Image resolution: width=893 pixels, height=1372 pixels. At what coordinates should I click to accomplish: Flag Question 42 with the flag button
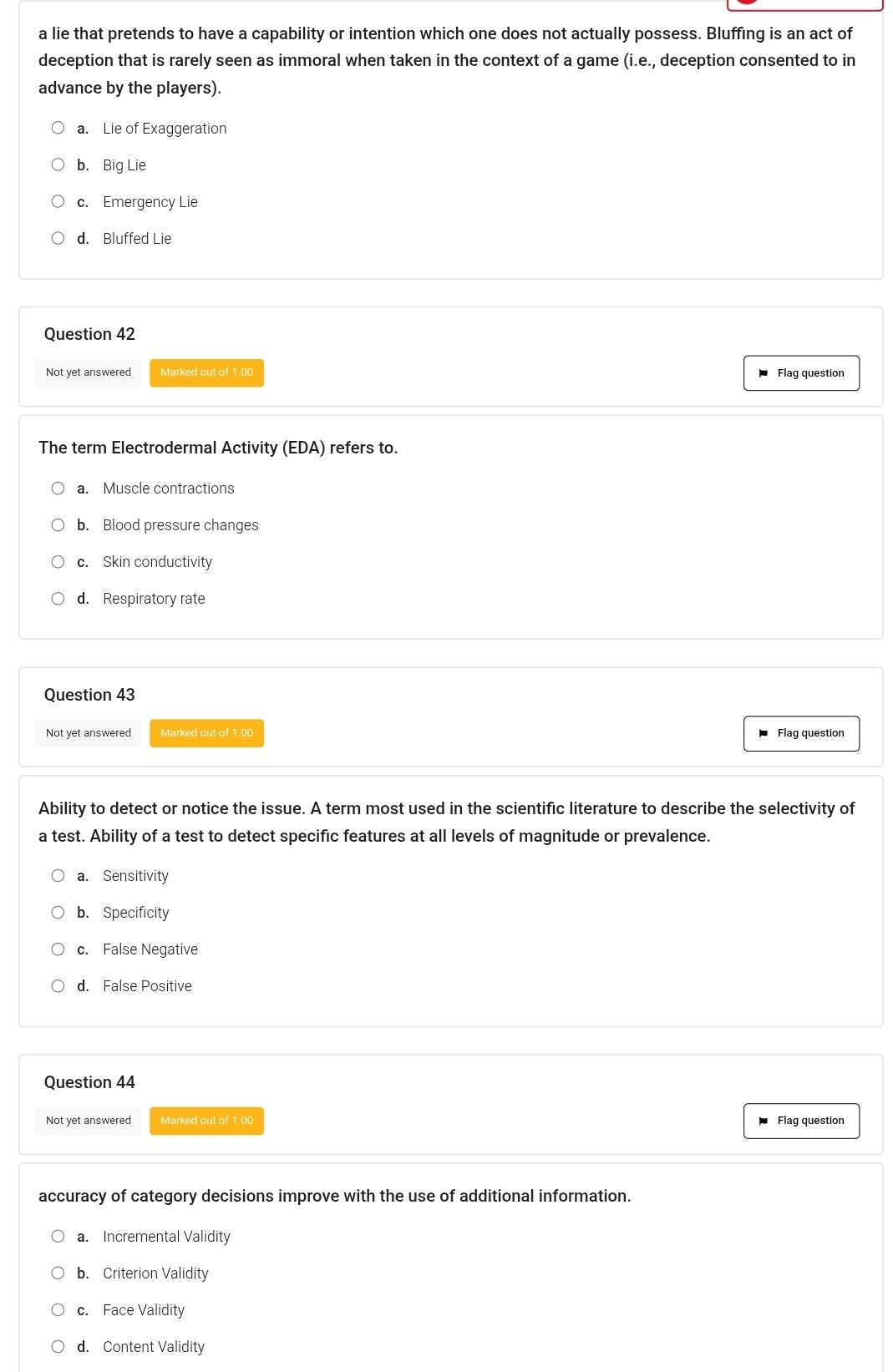801,373
